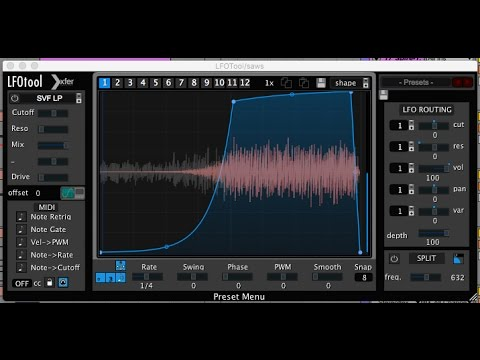Viewport: 480px width, 360px height.
Task: Enable Note Retrig checkbox
Action: pos(21,217)
